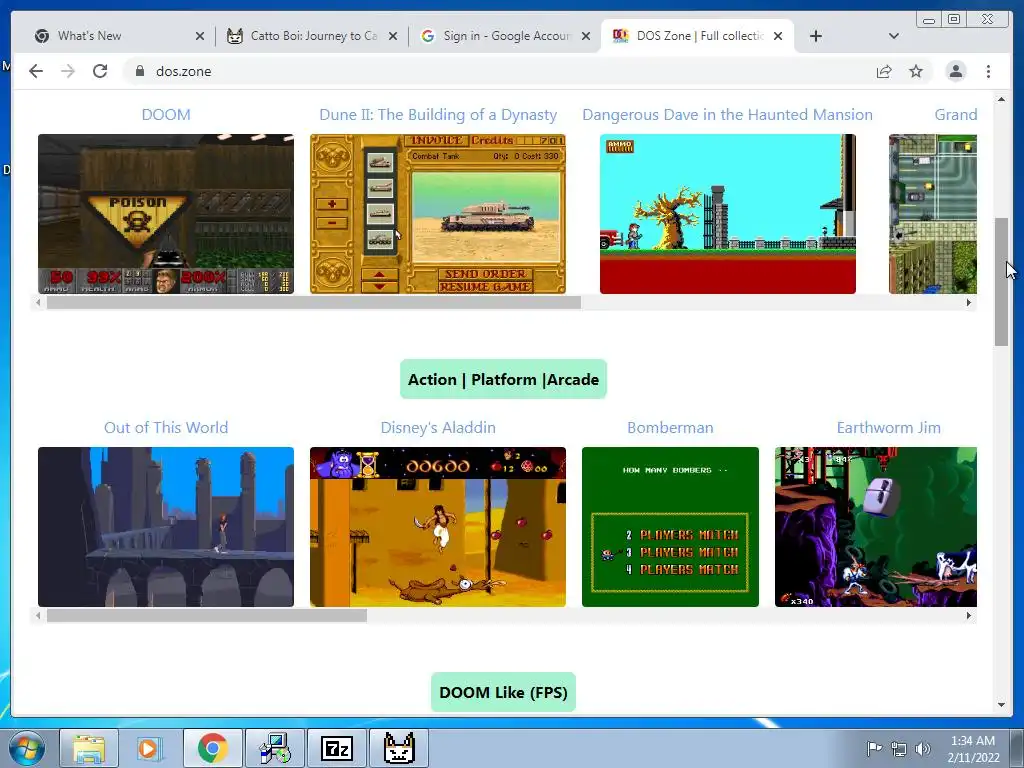Click the DOOM screenshot thumbnail
1024x768 pixels.
(x=166, y=214)
